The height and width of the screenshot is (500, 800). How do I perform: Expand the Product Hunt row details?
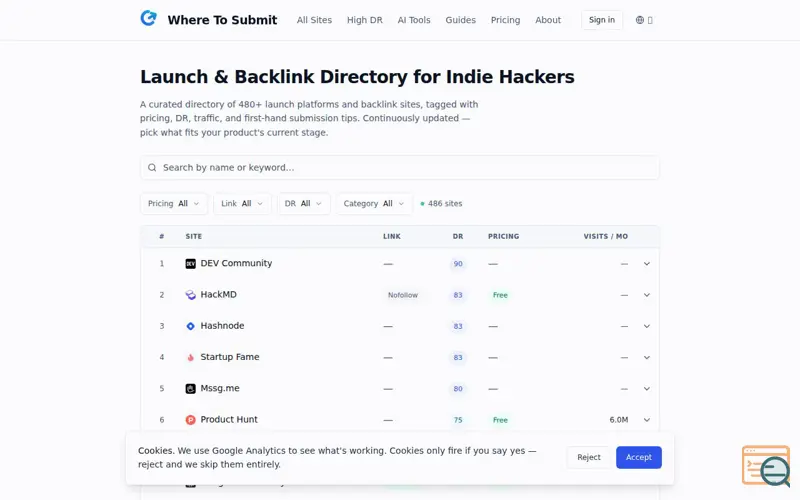646,420
